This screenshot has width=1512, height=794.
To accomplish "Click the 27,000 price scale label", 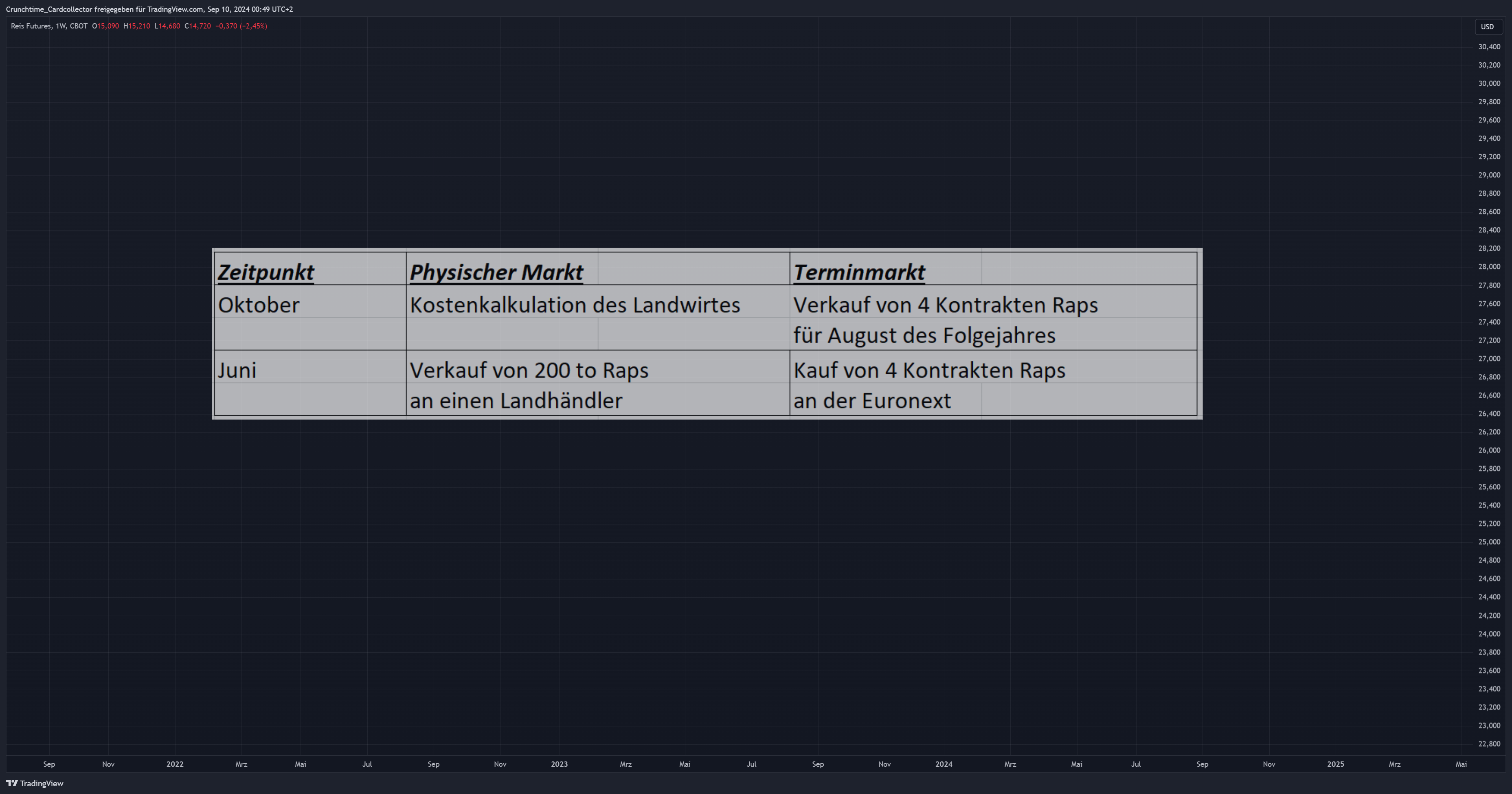I will click(x=1489, y=359).
